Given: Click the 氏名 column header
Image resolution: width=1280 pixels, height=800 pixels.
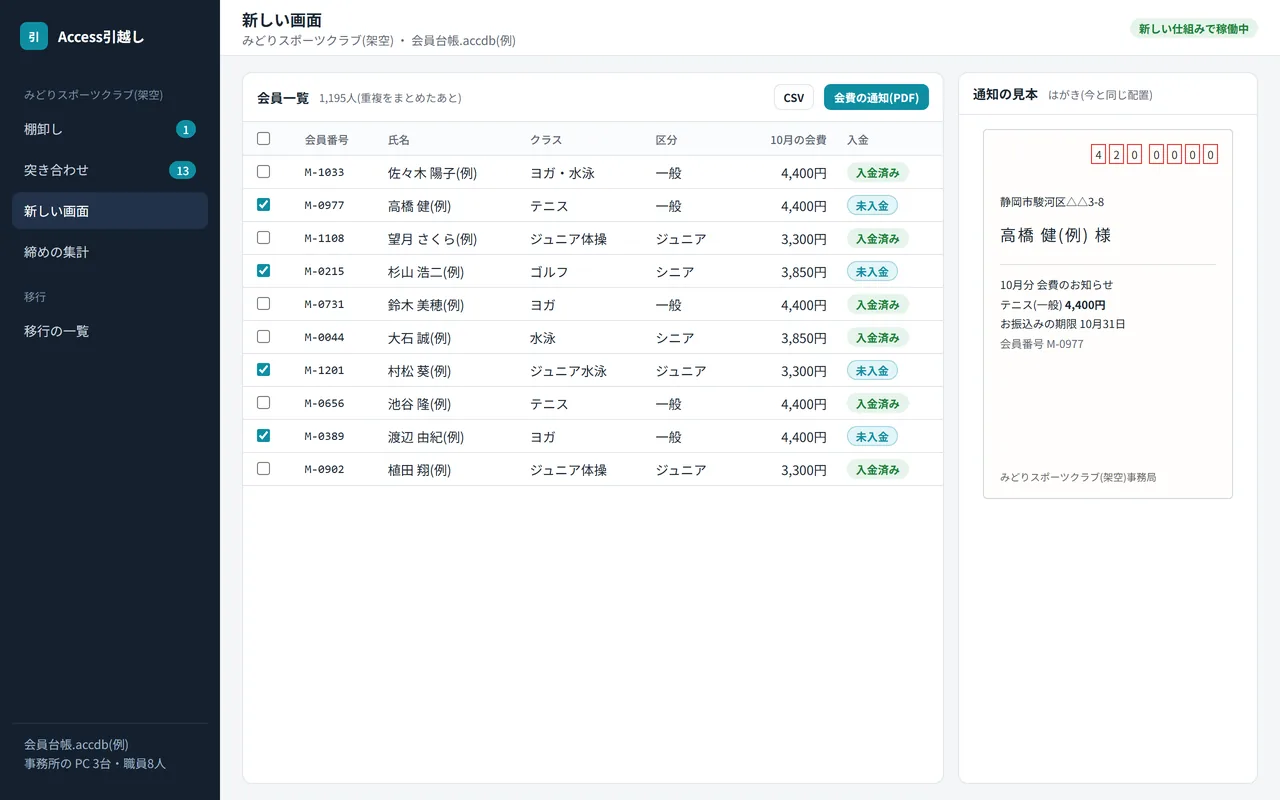Looking at the screenshot, I should click(x=399, y=140).
